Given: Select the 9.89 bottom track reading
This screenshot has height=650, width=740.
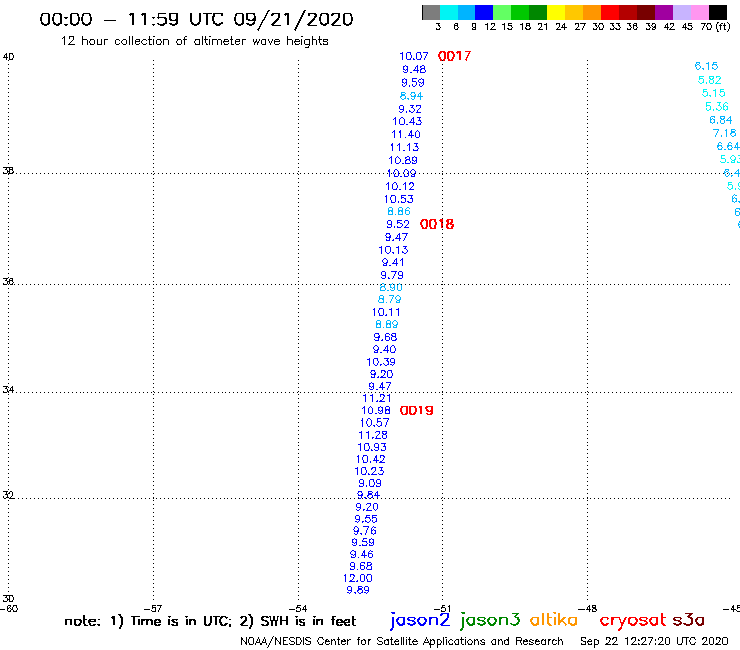Looking at the screenshot, I should pos(358,590).
